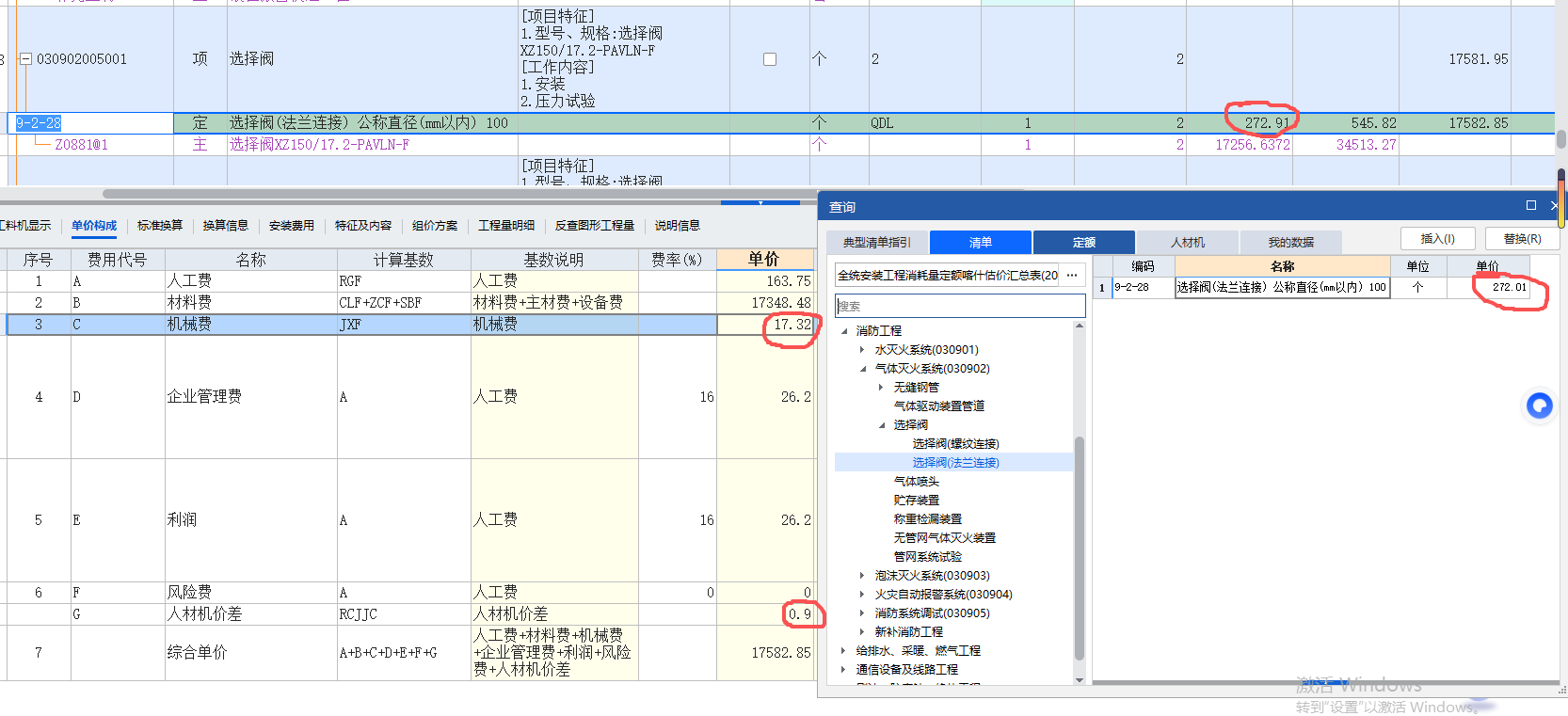Click the 利润 row name

point(182,520)
